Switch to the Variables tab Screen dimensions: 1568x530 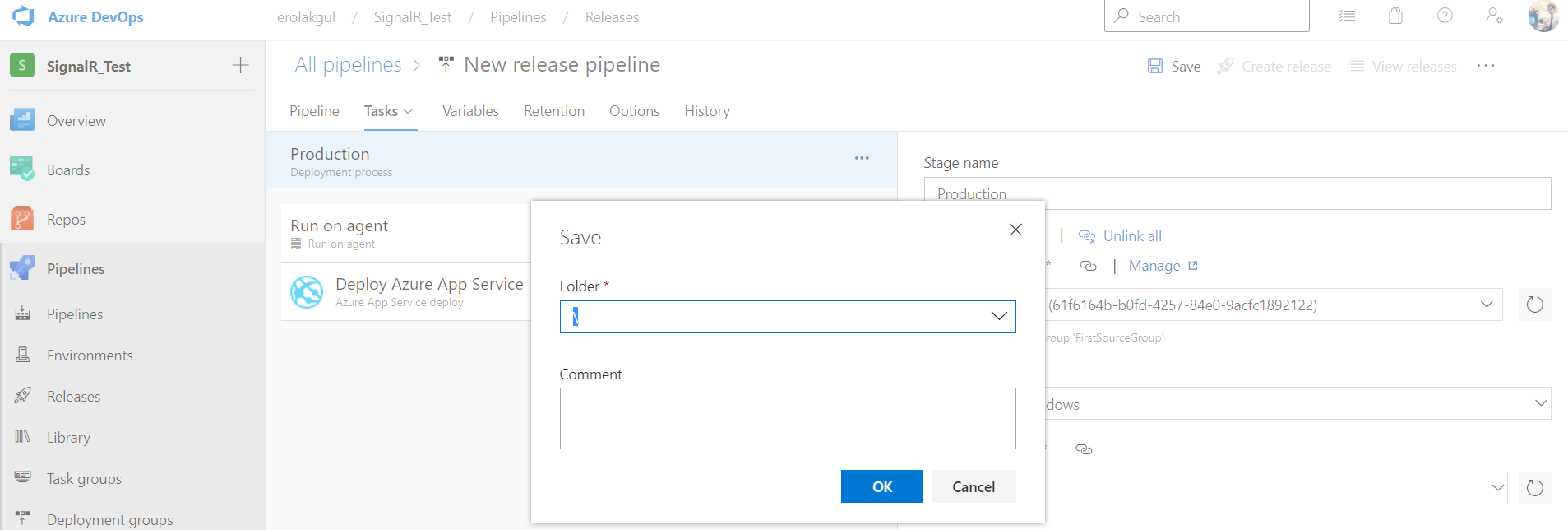point(470,111)
